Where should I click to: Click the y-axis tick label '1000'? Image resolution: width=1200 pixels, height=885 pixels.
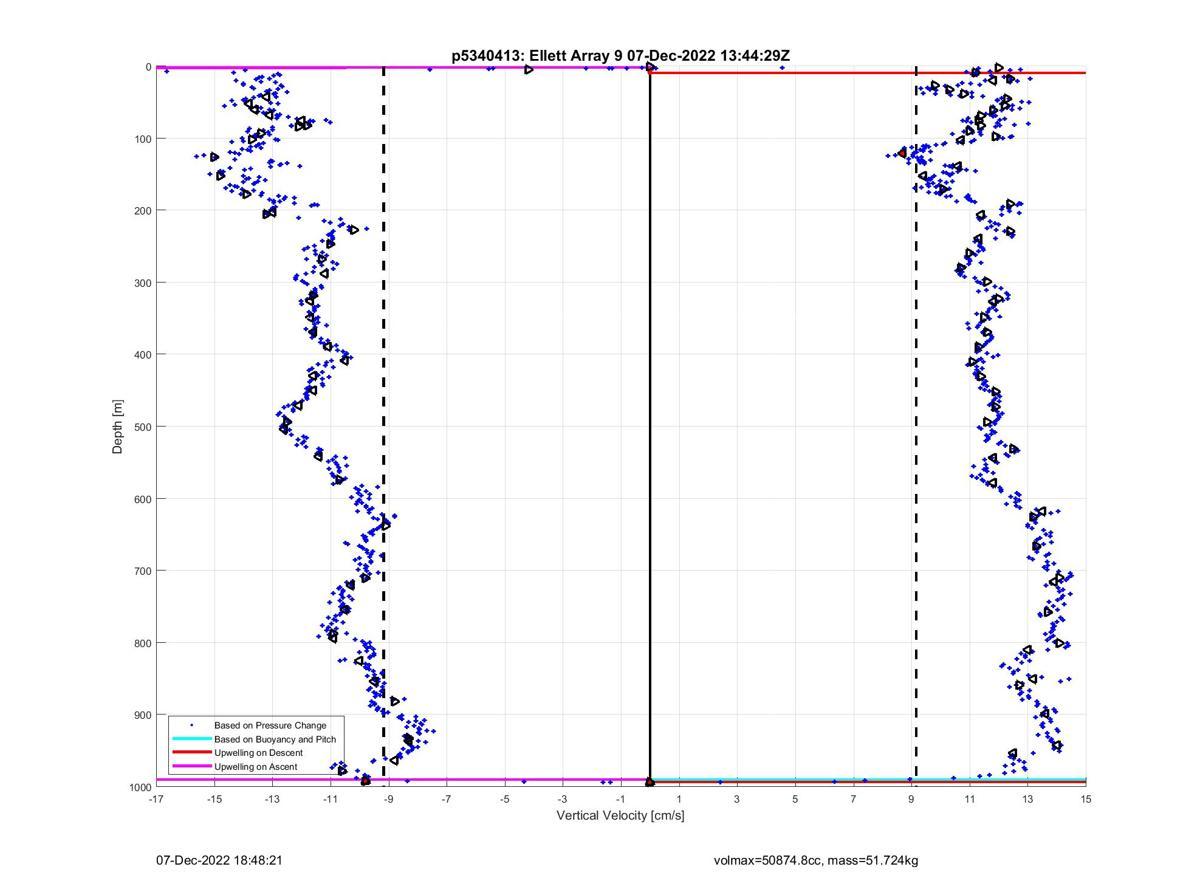(x=139, y=787)
